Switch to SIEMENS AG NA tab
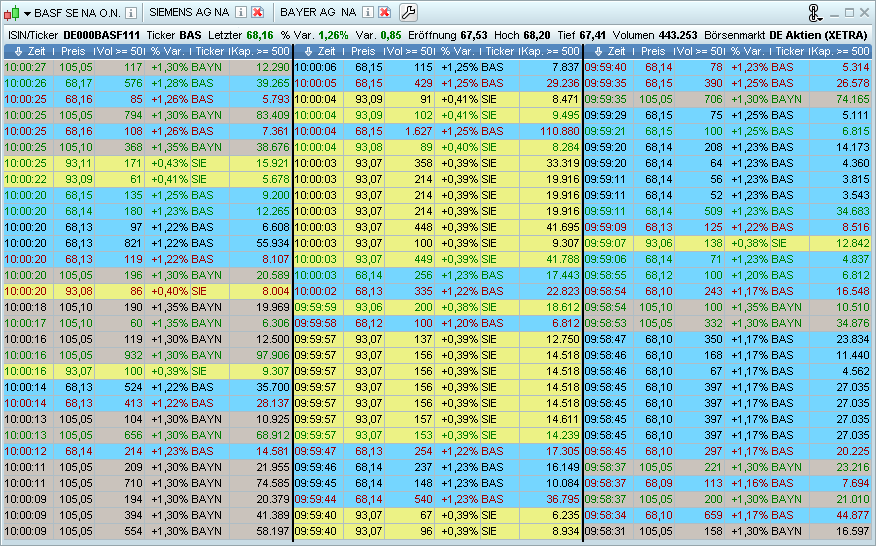 pos(189,12)
